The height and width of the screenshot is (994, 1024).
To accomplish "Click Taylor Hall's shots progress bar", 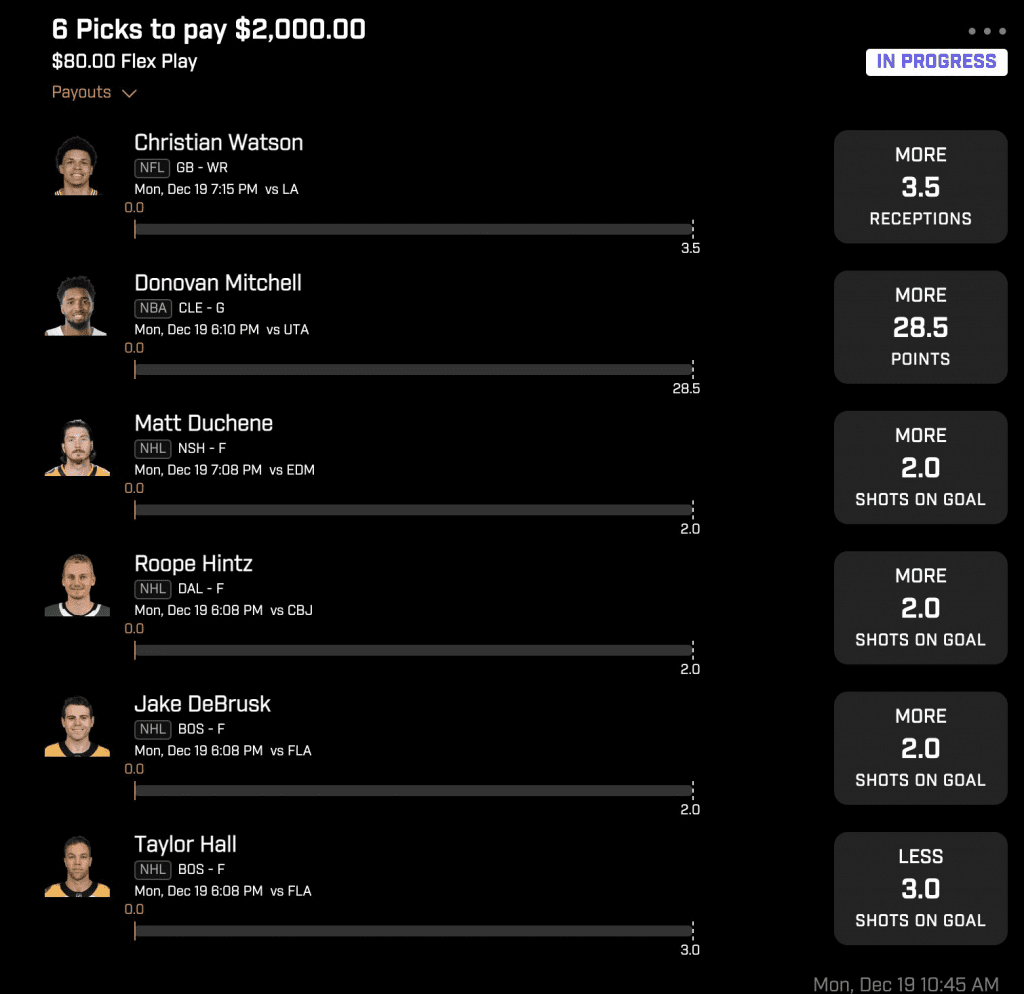I will pos(413,931).
